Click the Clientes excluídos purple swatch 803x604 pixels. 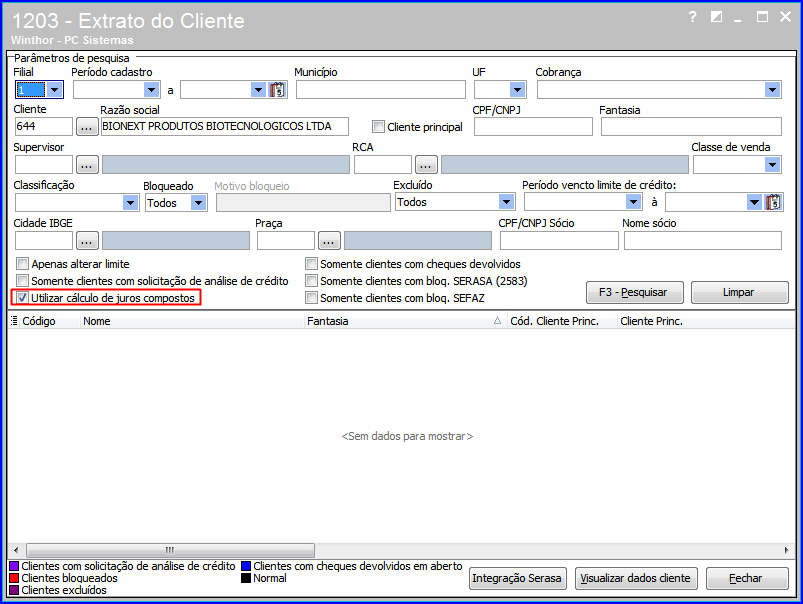click(x=14, y=590)
